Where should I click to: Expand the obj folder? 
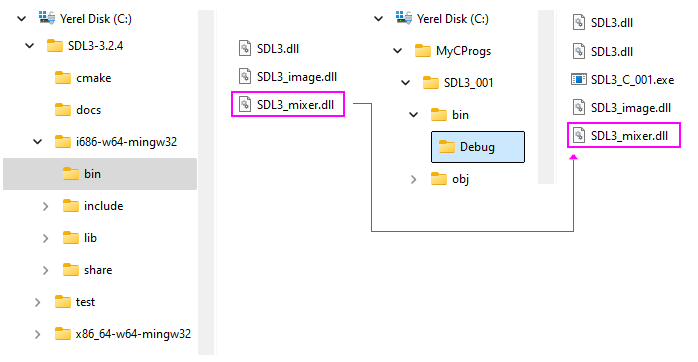tap(413, 179)
